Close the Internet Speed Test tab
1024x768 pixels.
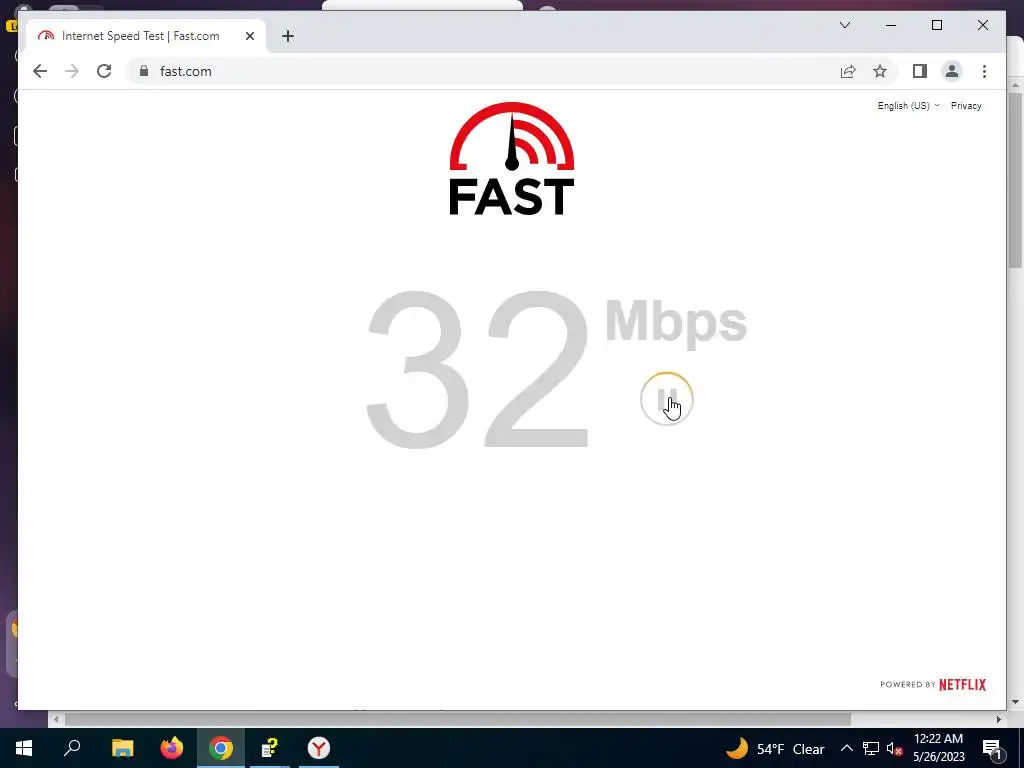pyautogui.click(x=249, y=36)
